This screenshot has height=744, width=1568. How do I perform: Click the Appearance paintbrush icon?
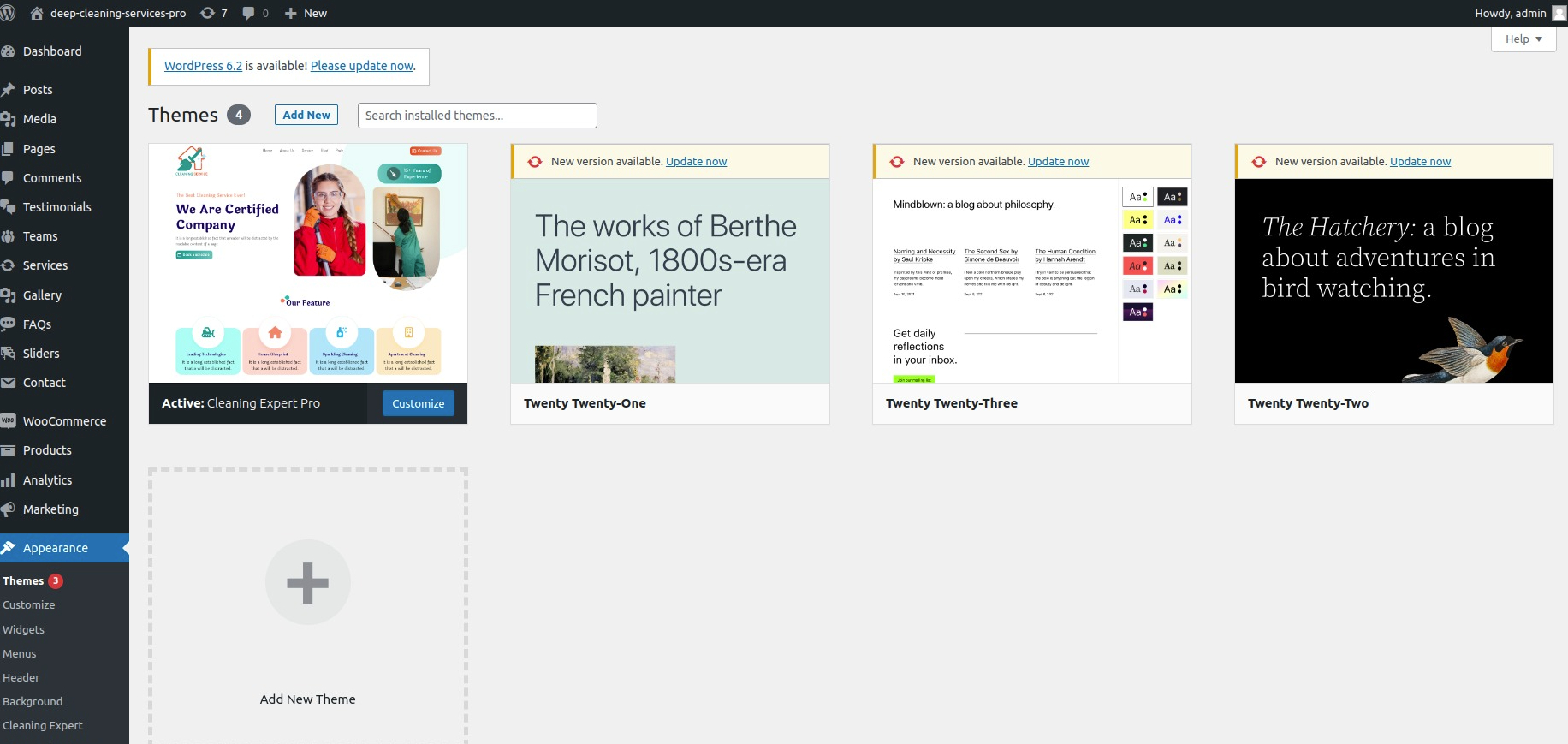click(x=8, y=548)
